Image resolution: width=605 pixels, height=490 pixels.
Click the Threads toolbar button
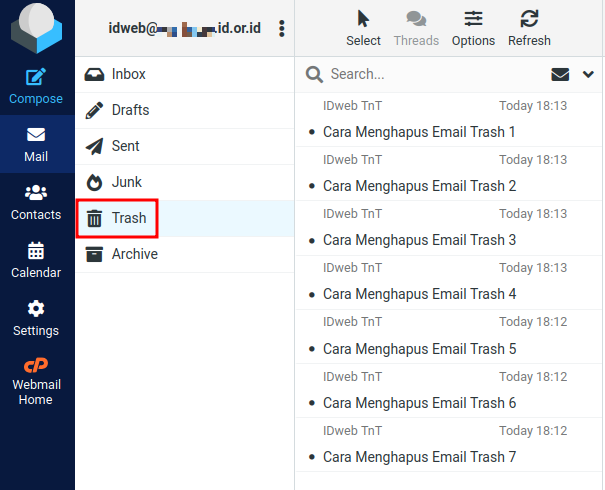(x=416, y=29)
